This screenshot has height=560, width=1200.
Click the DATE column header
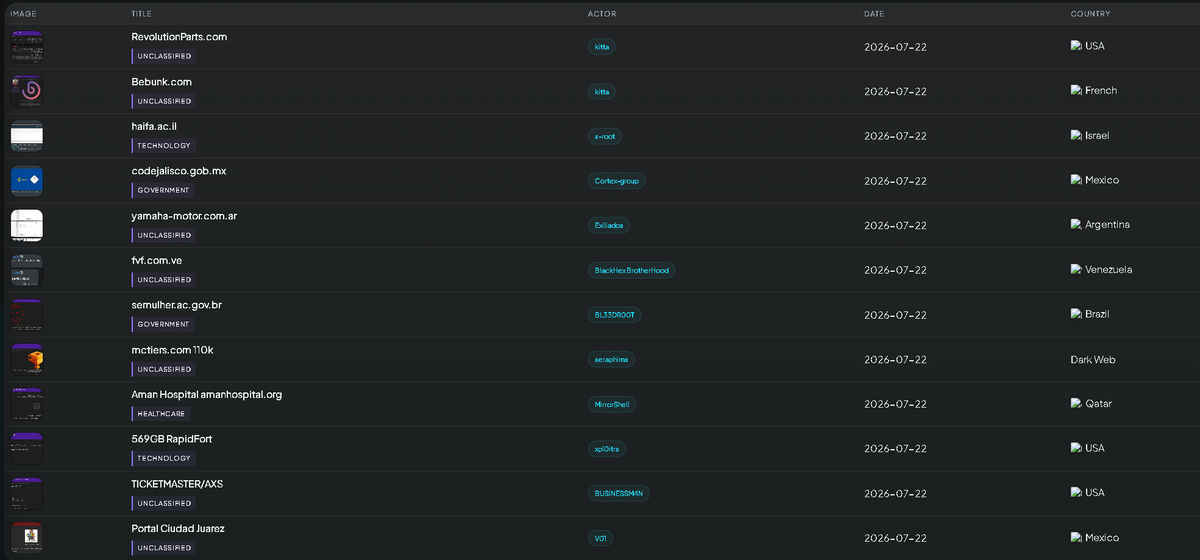(x=874, y=14)
